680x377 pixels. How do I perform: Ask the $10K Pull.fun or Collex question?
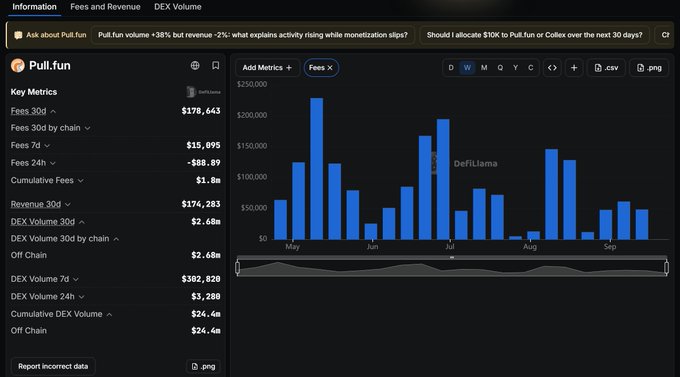534,35
